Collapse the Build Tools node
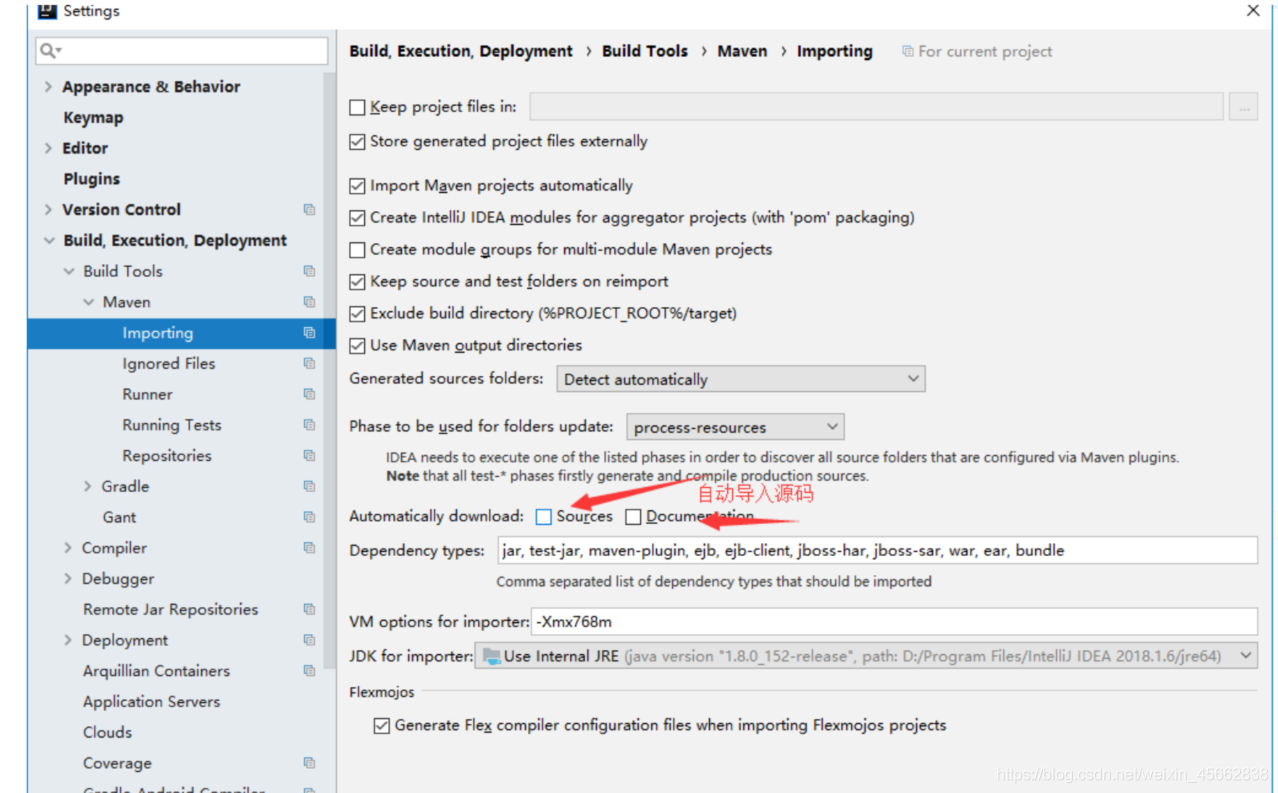 pyautogui.click(x=69, y=271)
